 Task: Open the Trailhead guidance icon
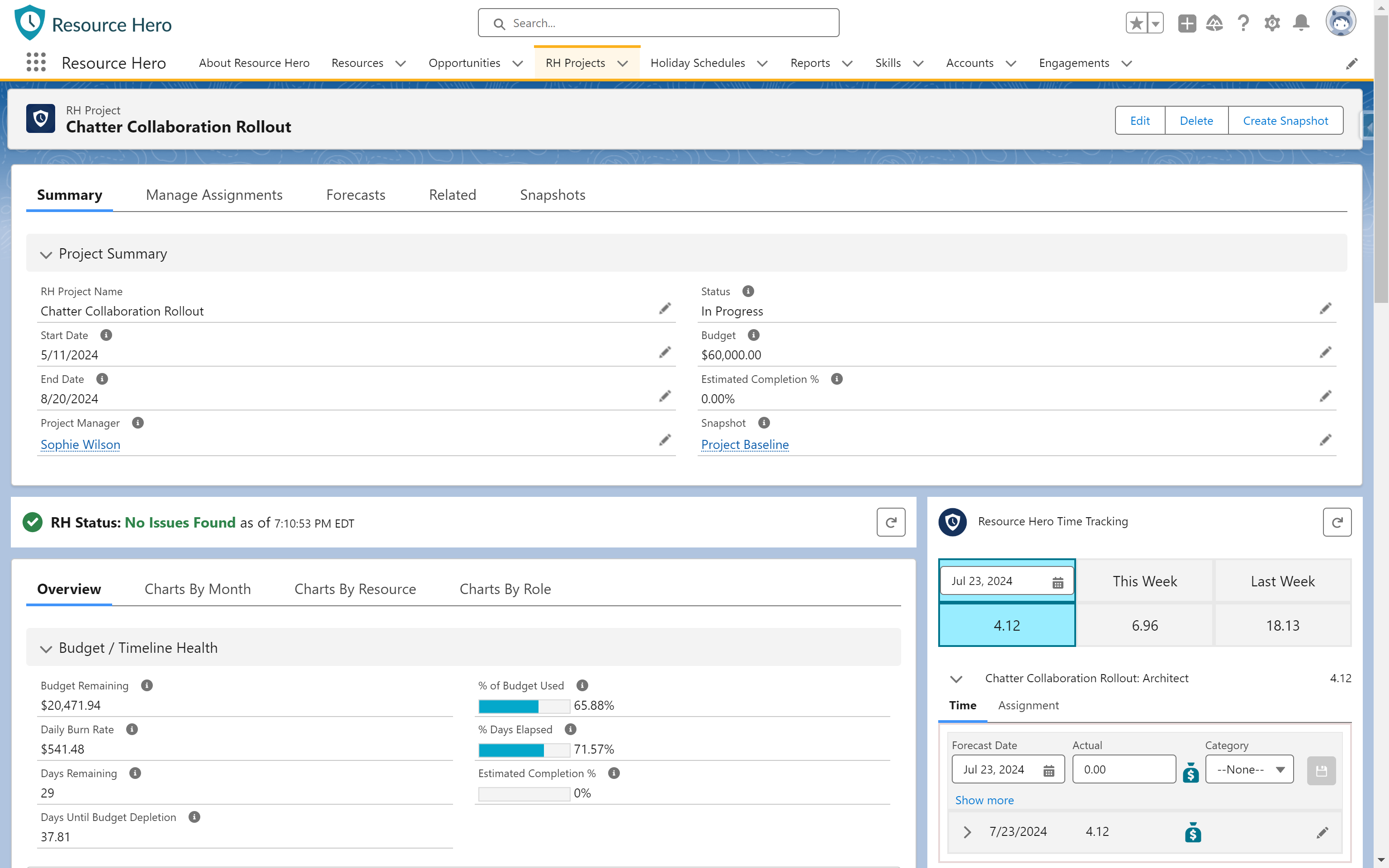tap(1214, 24)
